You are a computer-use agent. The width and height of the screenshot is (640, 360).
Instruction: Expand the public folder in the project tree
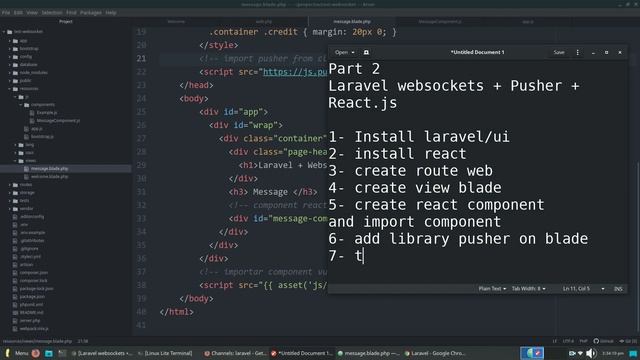coord(10,81)
